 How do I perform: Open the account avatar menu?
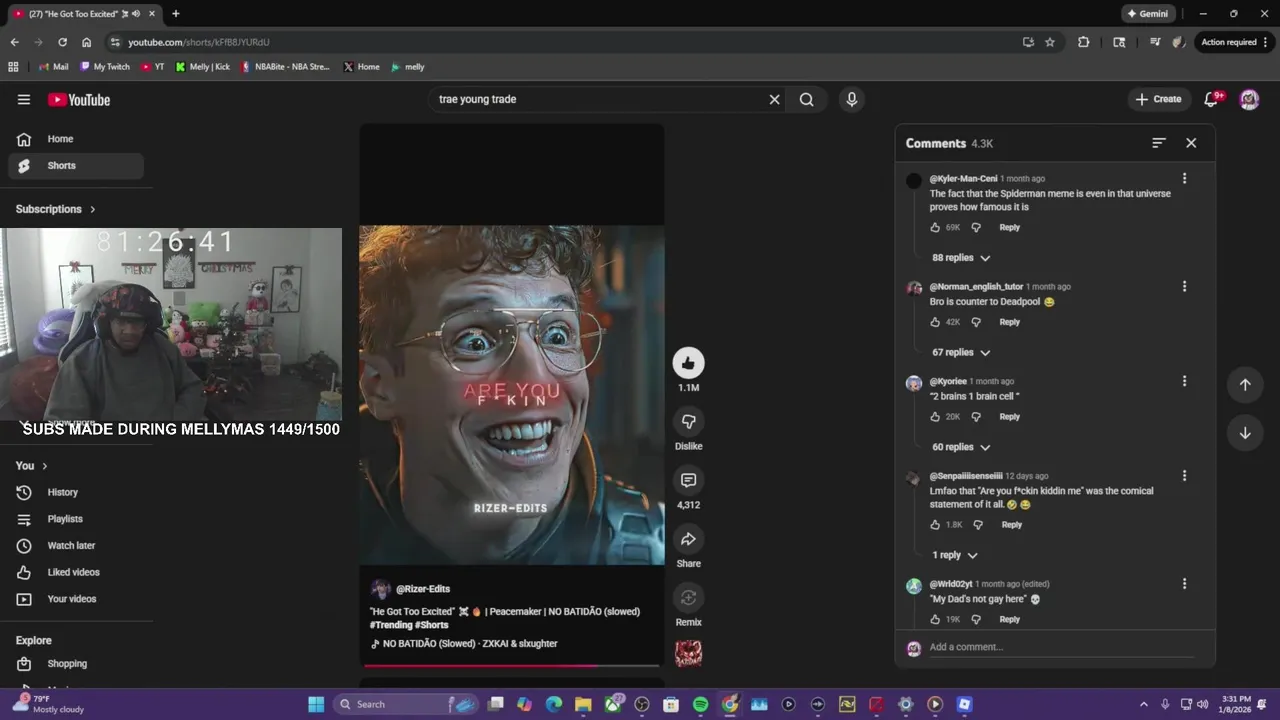click(1249, 99)
